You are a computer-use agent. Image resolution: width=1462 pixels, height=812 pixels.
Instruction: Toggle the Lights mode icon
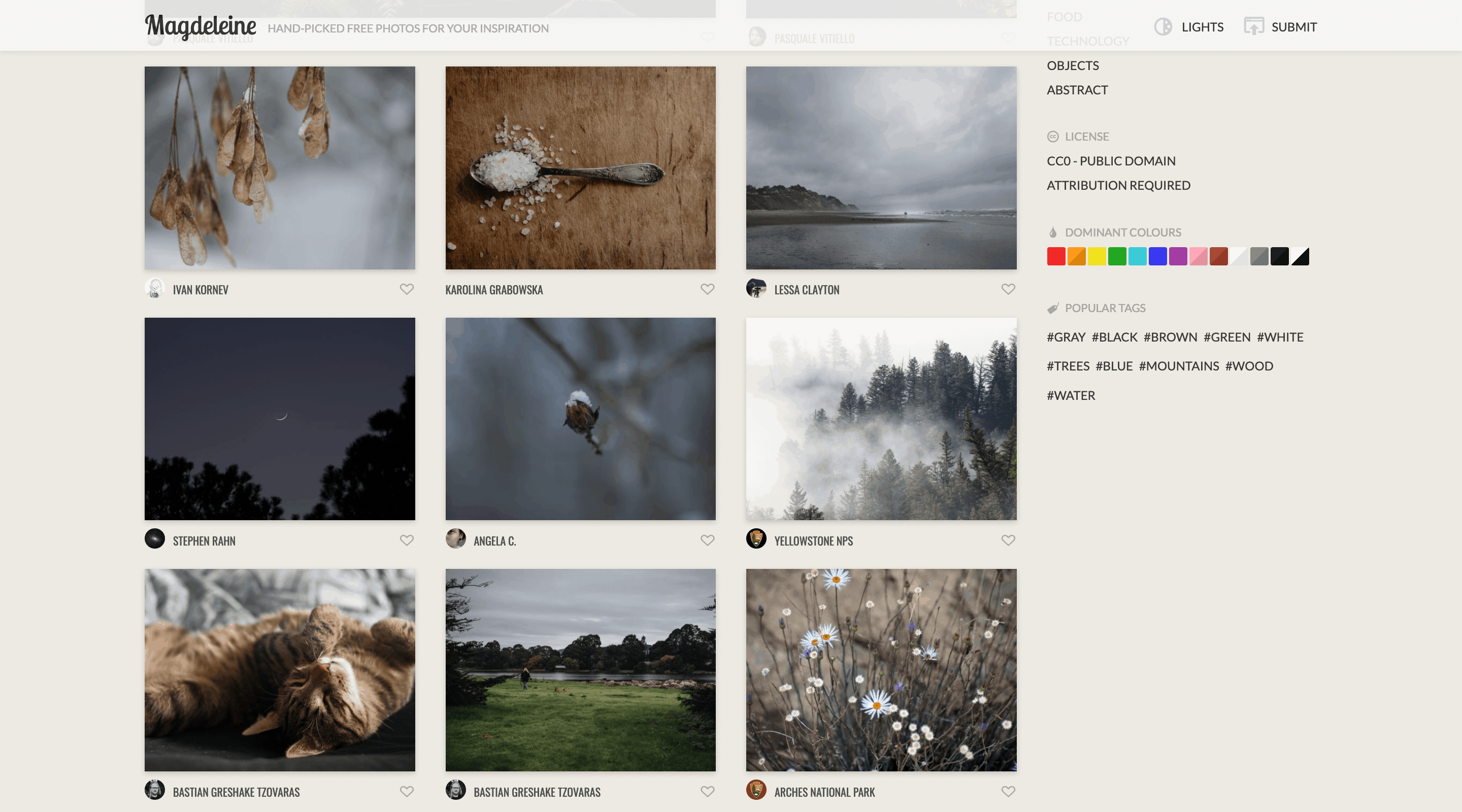1163,27
